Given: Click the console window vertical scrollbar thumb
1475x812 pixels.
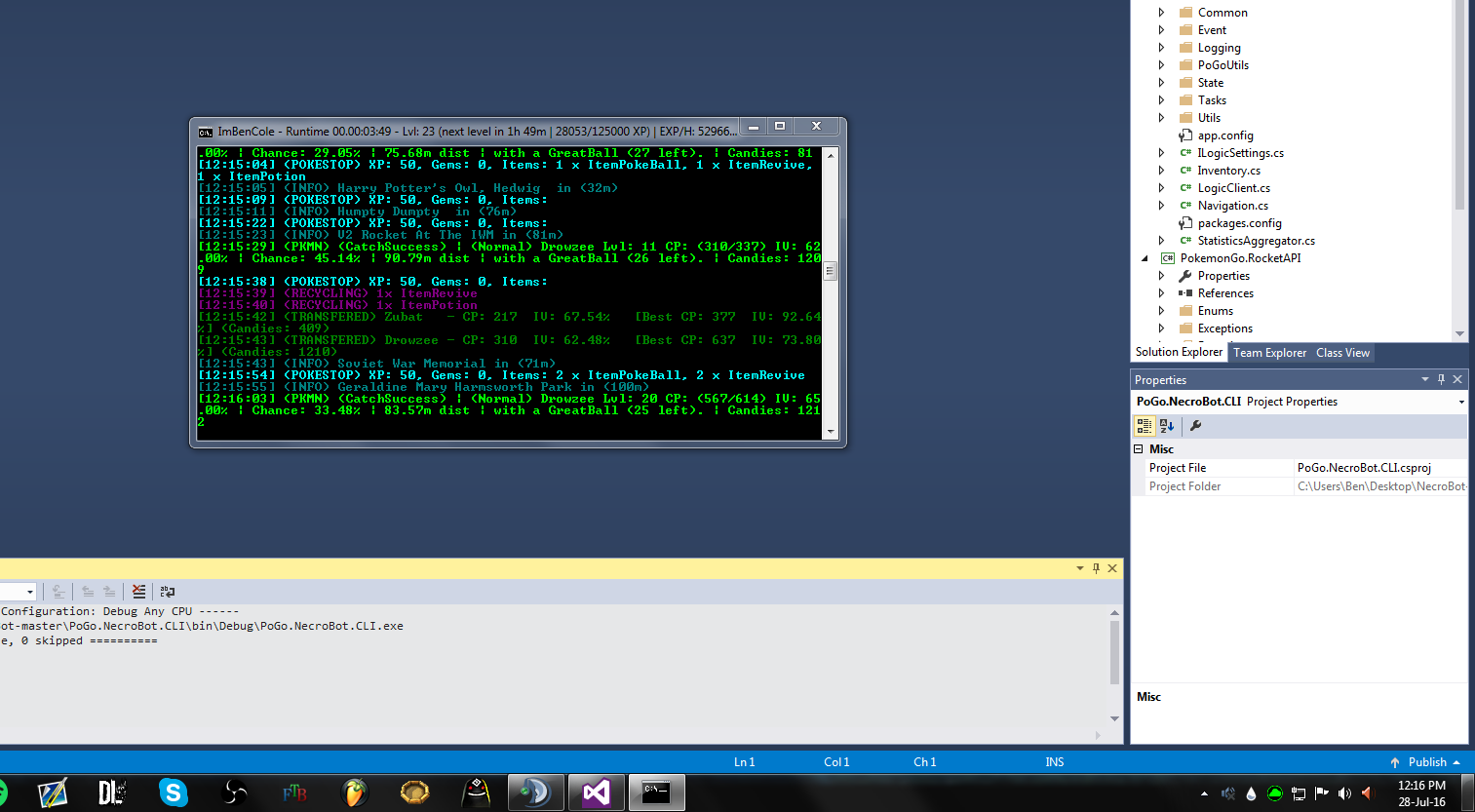Looking at the screenshot, I should pyautogui.click(x=831, y=271).
